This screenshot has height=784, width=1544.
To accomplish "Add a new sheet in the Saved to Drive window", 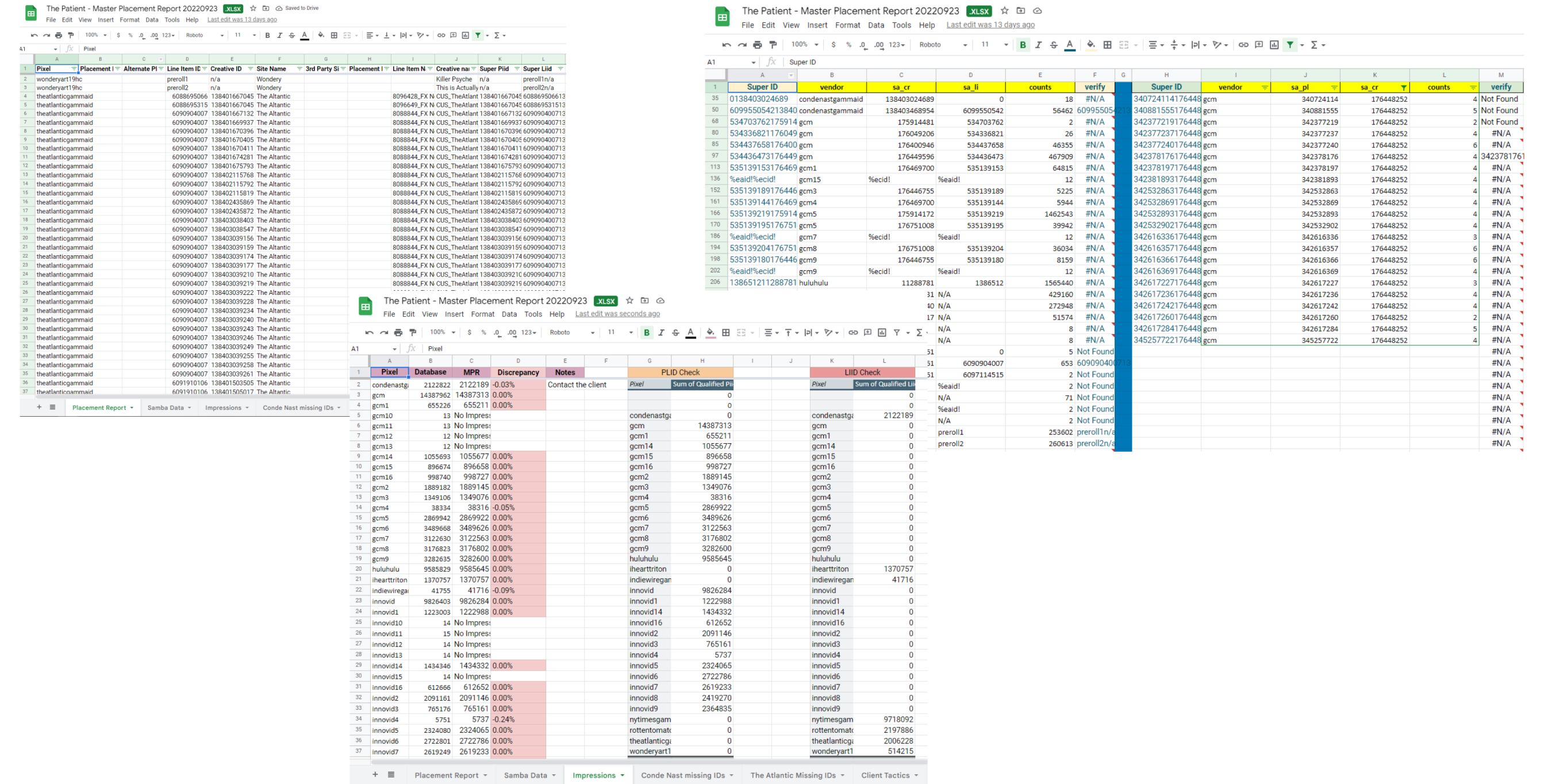I will [x=39, y=407].
